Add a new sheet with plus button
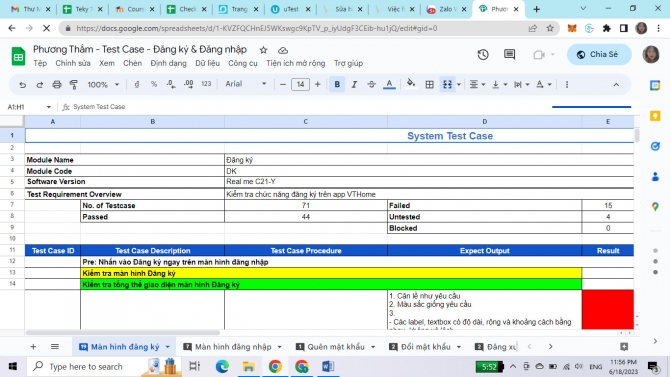The image size is (670, 377). [x=33, y=347]
